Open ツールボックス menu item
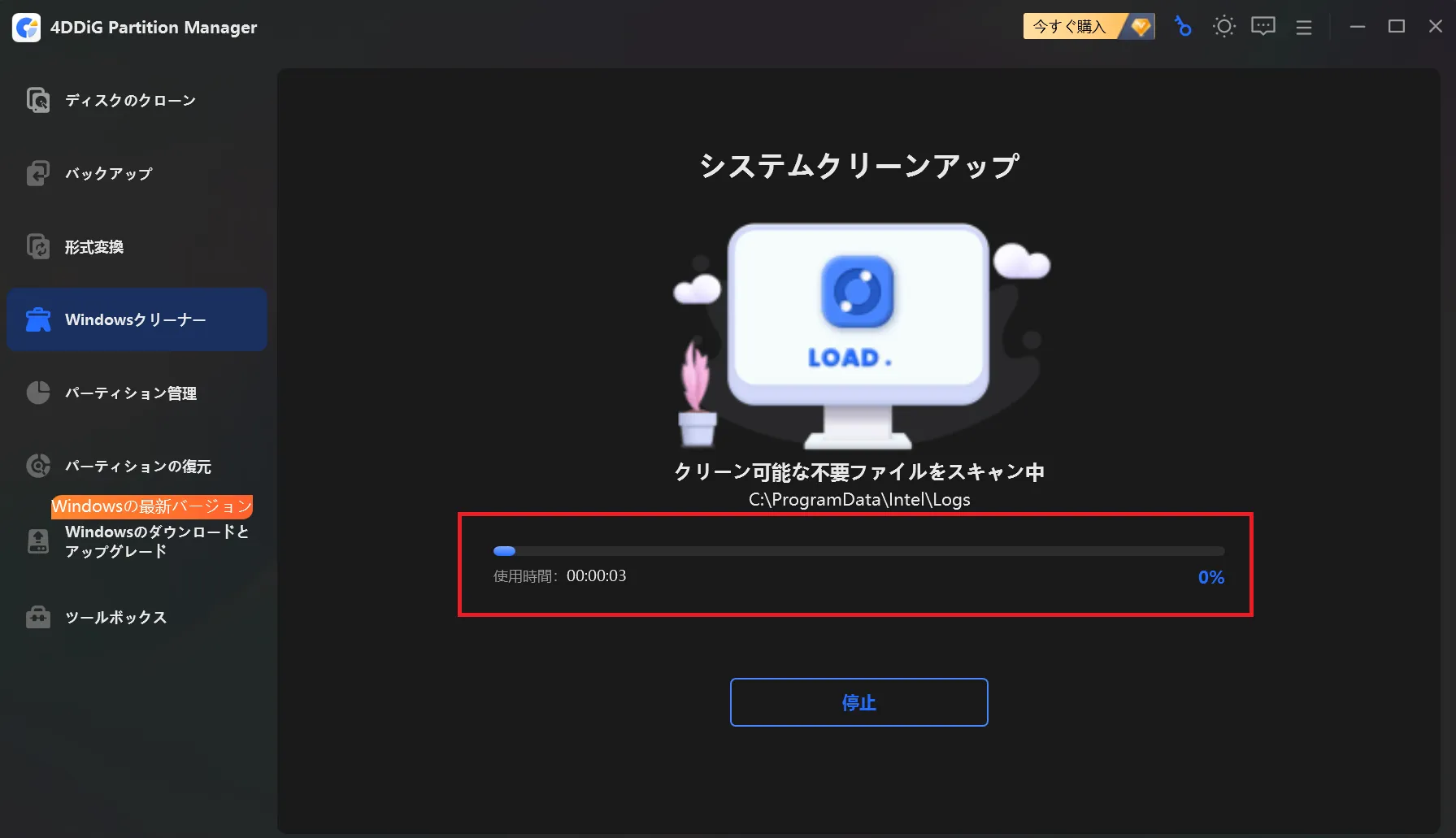This screenshot has width=1456, height=838. coord(137,617)
